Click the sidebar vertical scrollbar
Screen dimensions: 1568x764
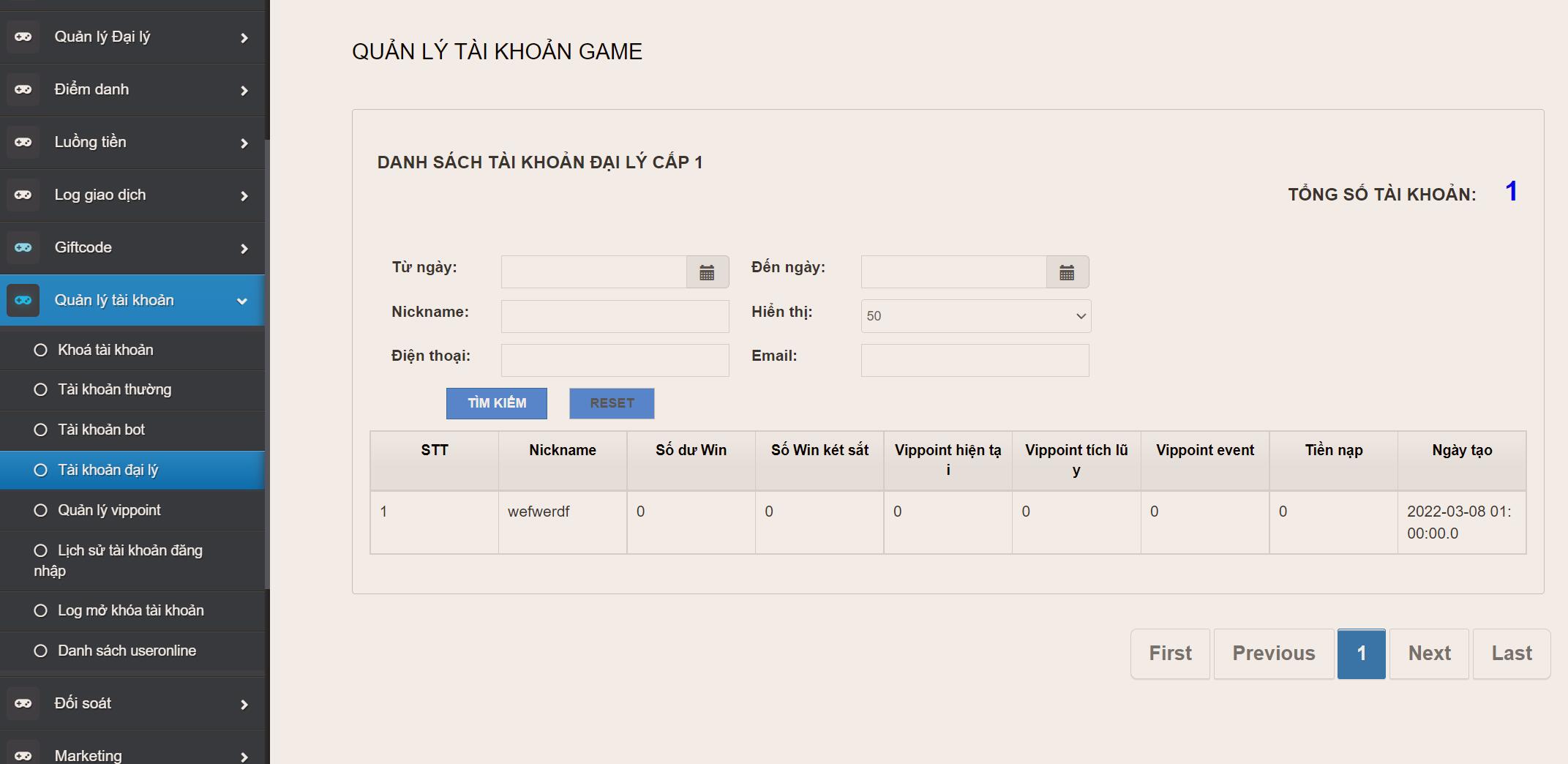267,363
